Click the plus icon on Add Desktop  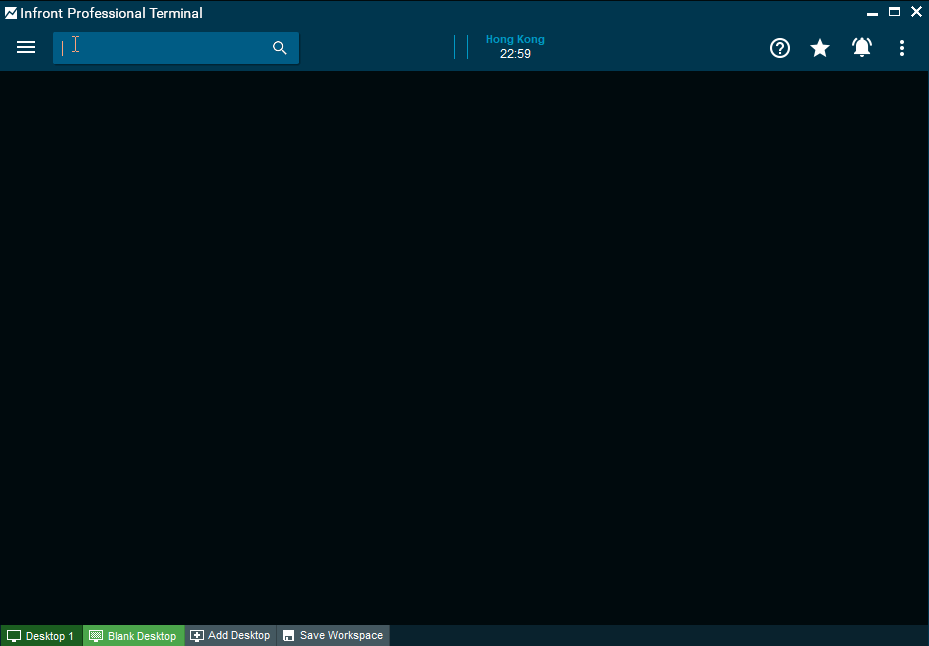coord(197,636)
